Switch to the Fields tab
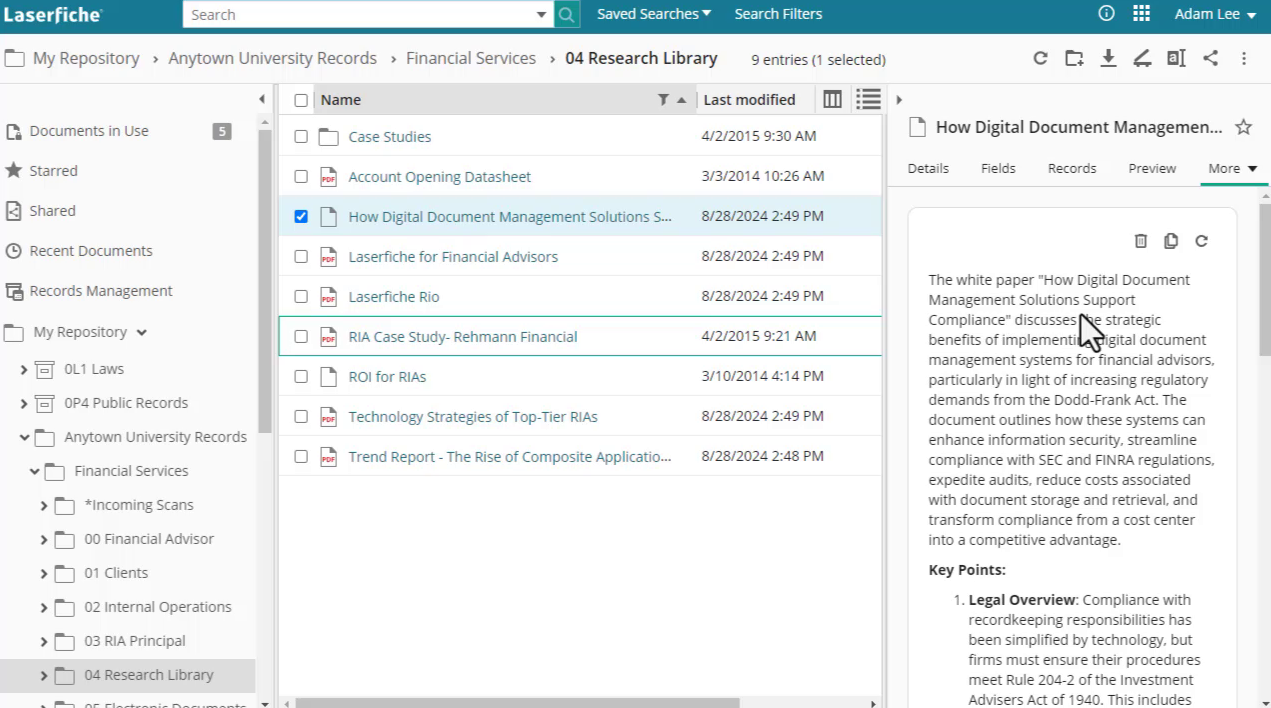The image size is (1271, 708). 997,168
